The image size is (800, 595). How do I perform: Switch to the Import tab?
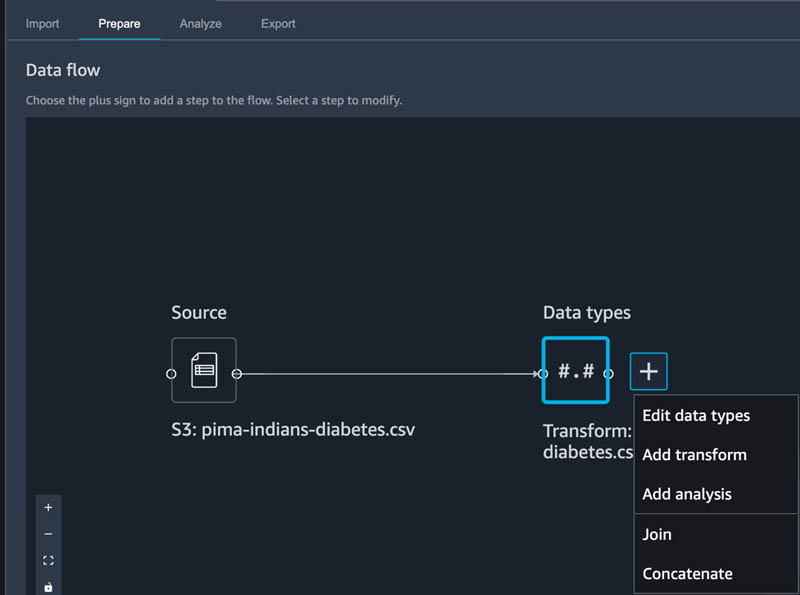click(42, 24)
